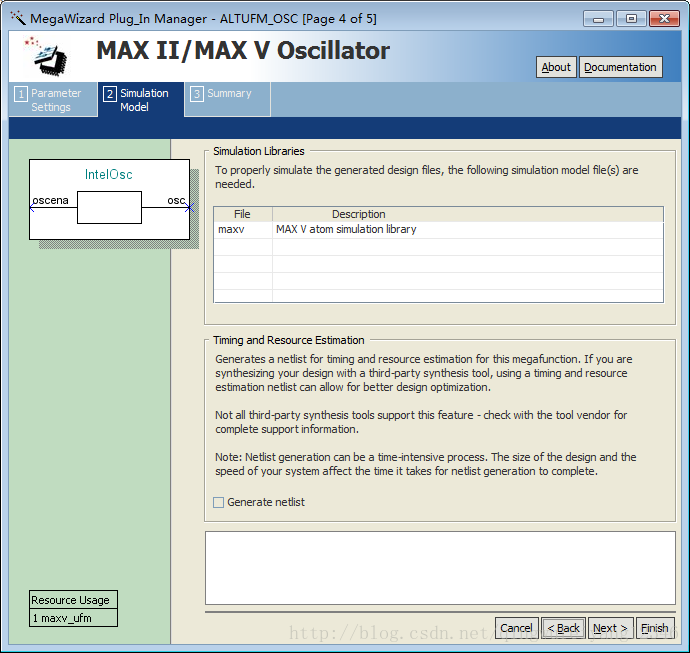Cancel the wizard
This screenshot has height=653, width=690.
tap(516, 628)
